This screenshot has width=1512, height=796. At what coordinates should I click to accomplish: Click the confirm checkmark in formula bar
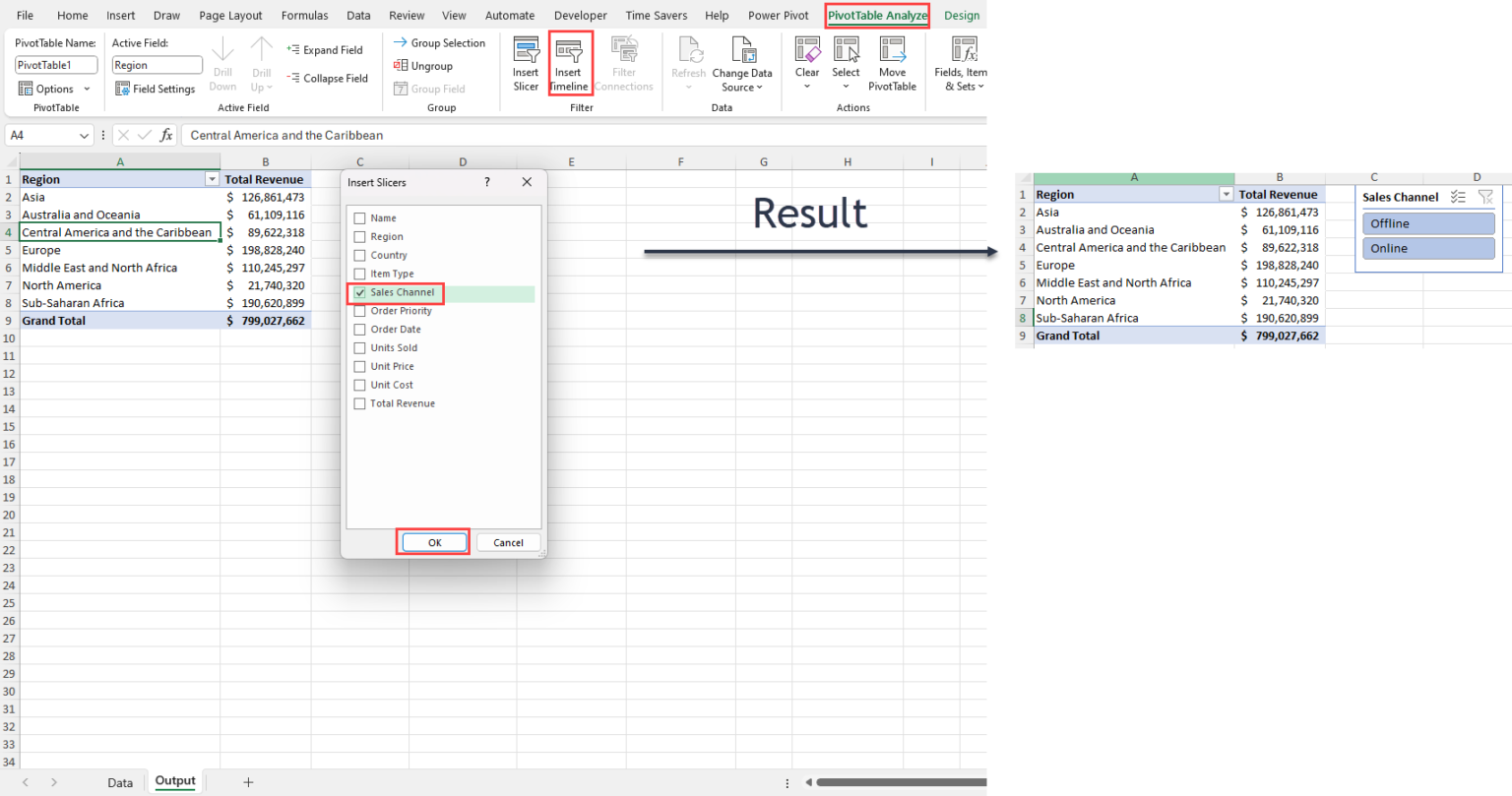[x=145, y=135]
